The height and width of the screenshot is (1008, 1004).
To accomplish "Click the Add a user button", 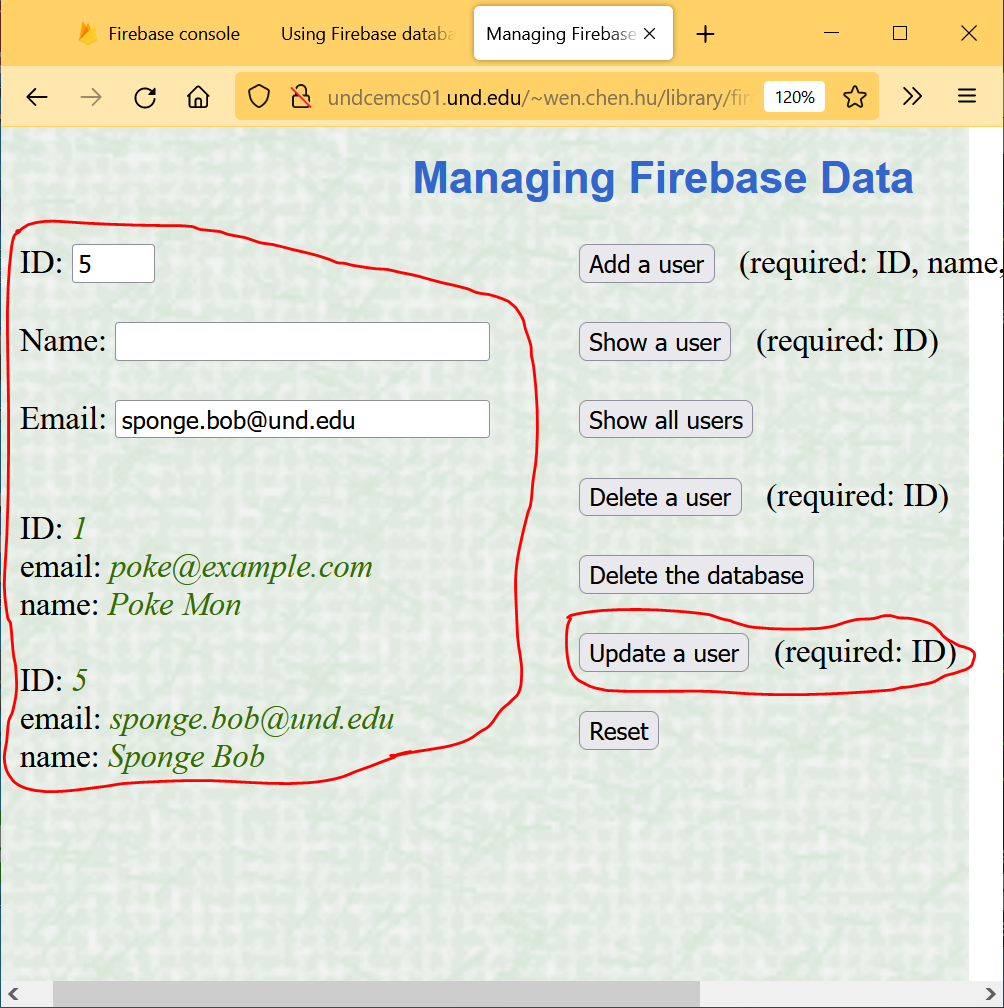I will [x=646, y=264].
